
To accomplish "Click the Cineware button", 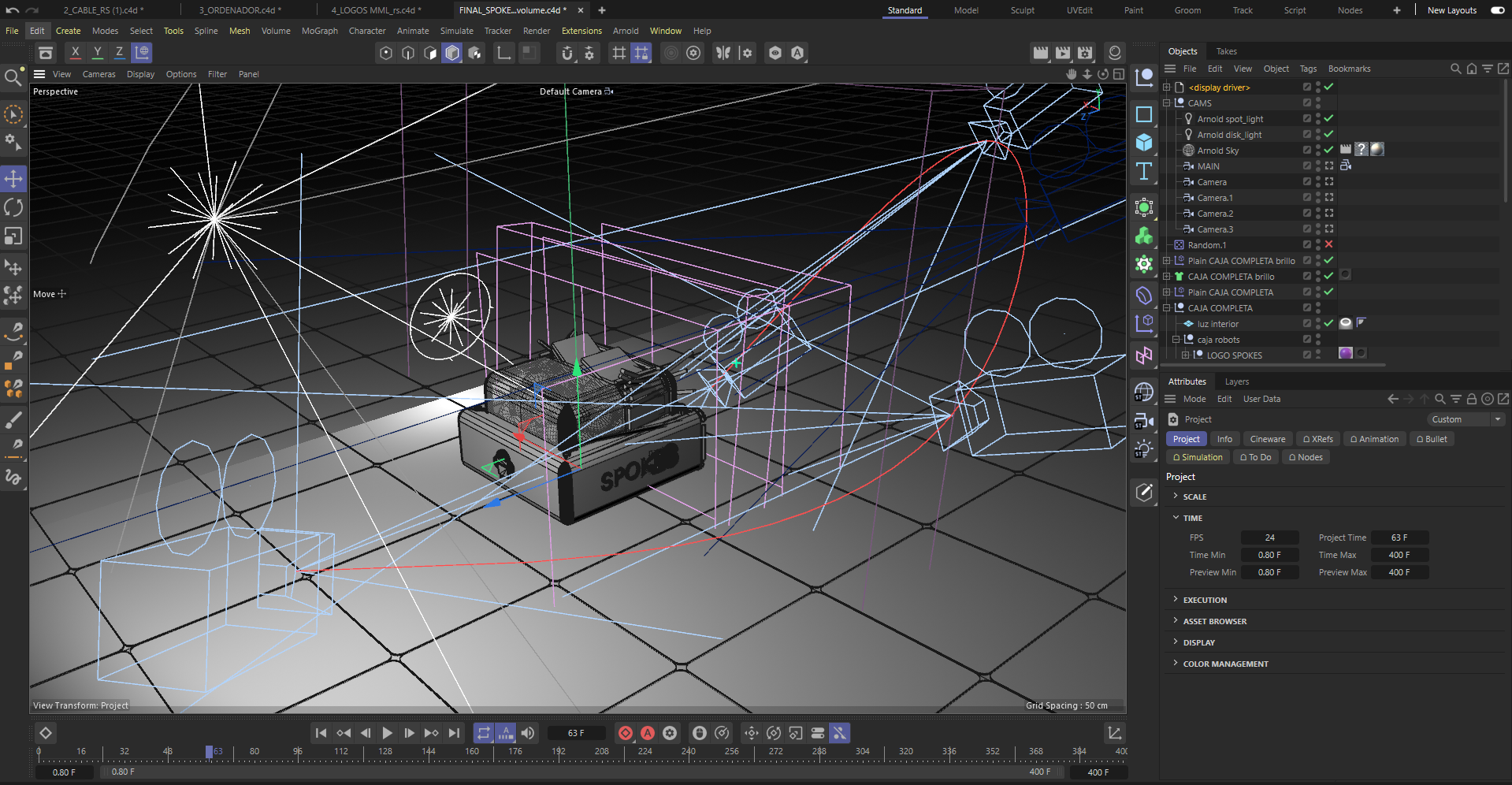I will [x=1267, y=439].
